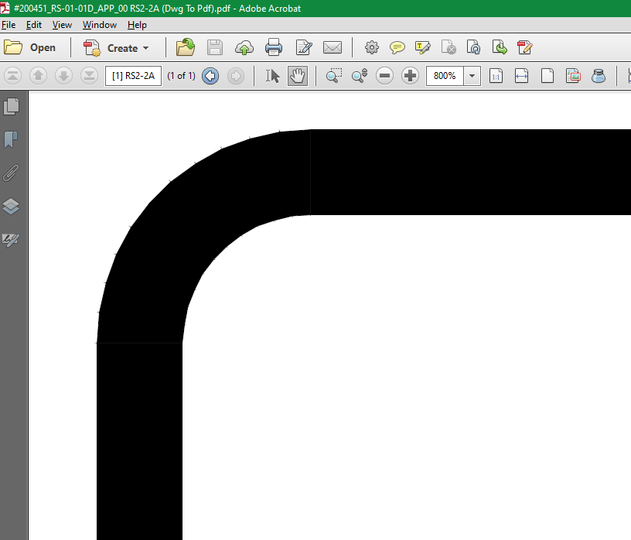Click the upload to cloud icon
631x540 pixels.
(244, 47)
